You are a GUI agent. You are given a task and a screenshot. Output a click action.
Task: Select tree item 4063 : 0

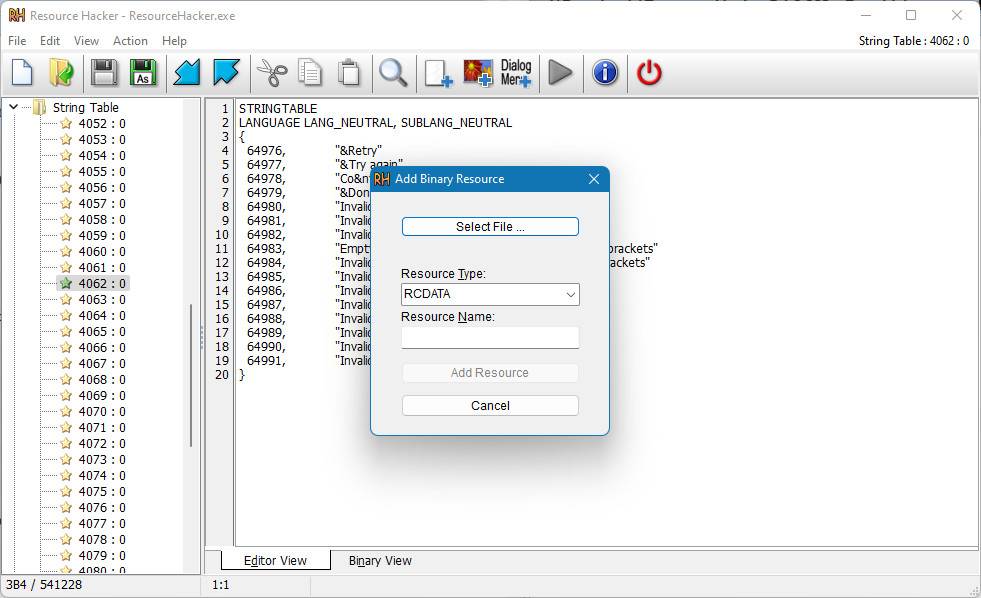(102, 300)
